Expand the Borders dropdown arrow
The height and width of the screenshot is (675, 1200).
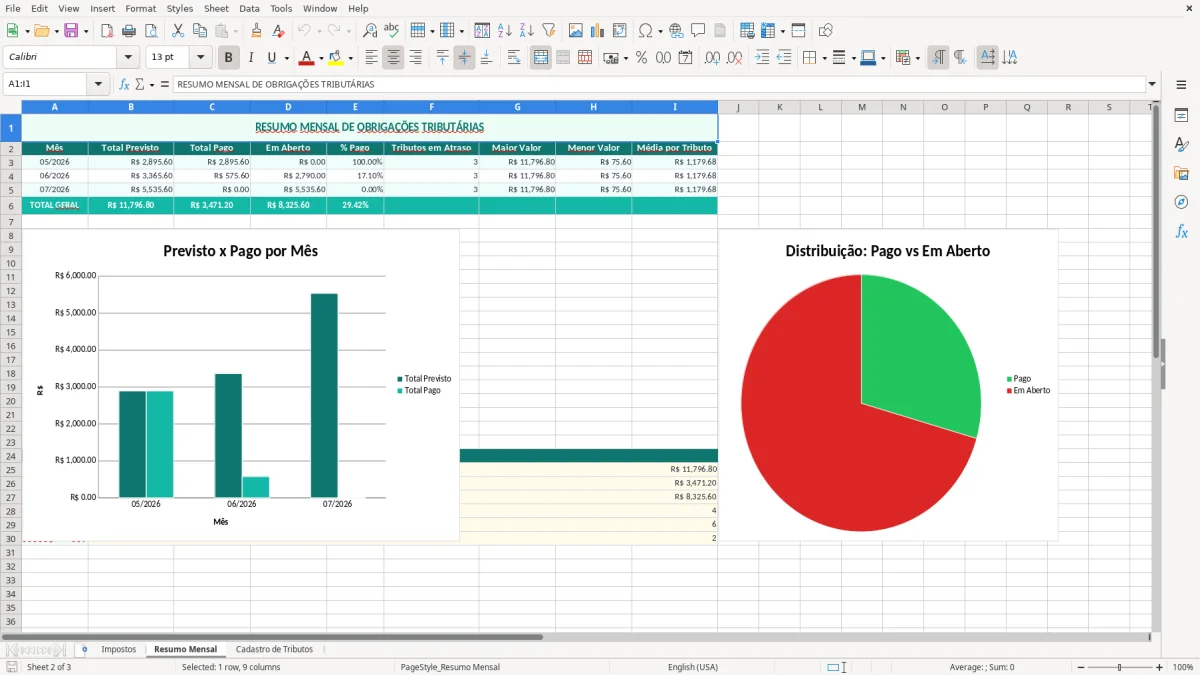pos(824,58)
